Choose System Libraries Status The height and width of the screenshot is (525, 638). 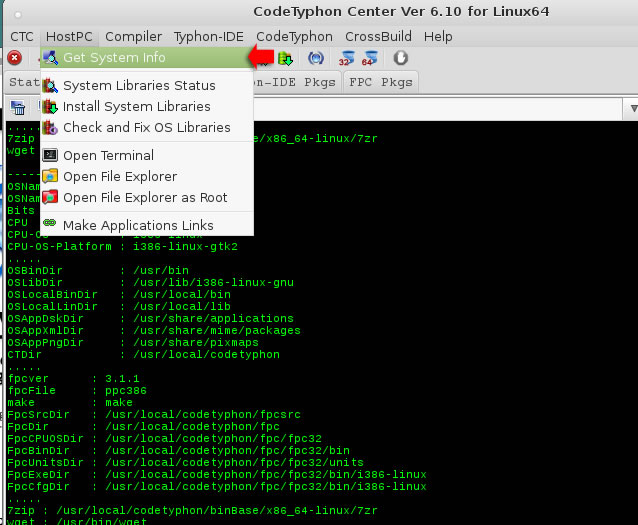coord(146,85)
